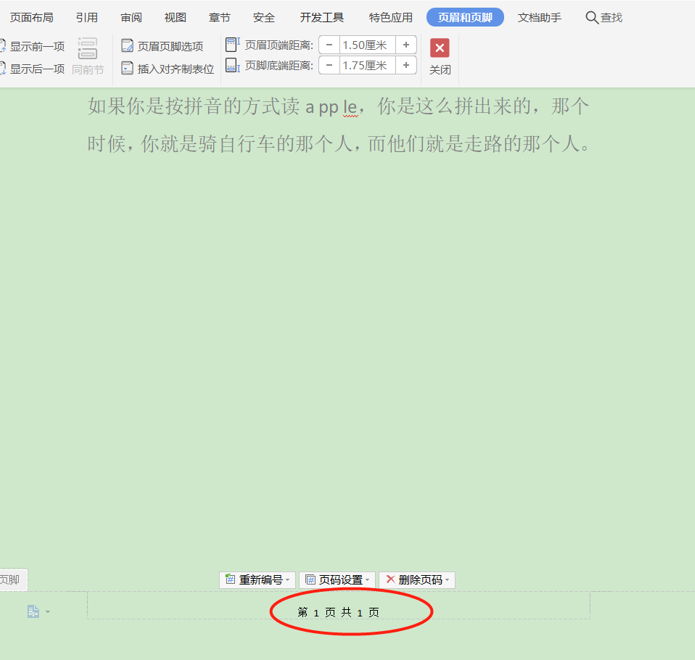
Task: Open the 删除页码 dropdown
Action: point(417,580)
